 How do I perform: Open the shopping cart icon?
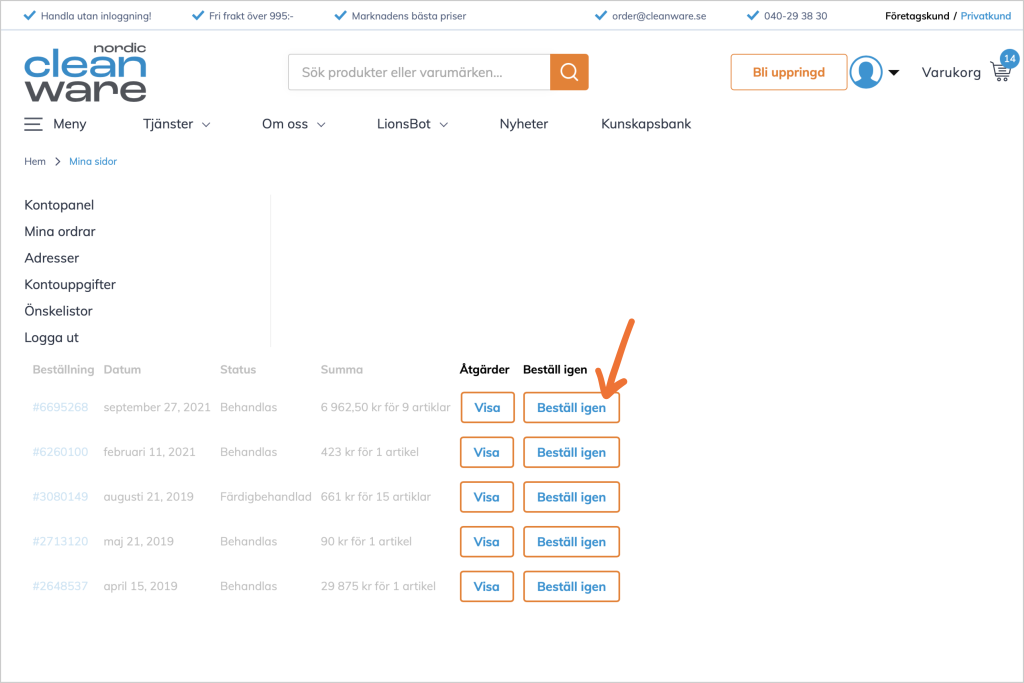999,72
